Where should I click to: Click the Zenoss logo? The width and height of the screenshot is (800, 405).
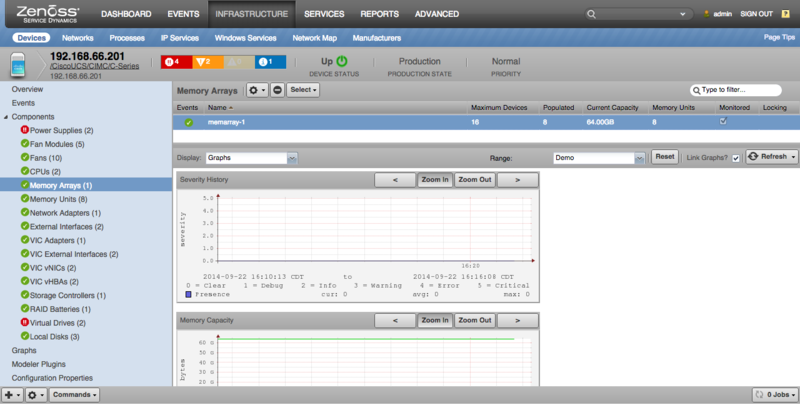click(x=48, y=14)
